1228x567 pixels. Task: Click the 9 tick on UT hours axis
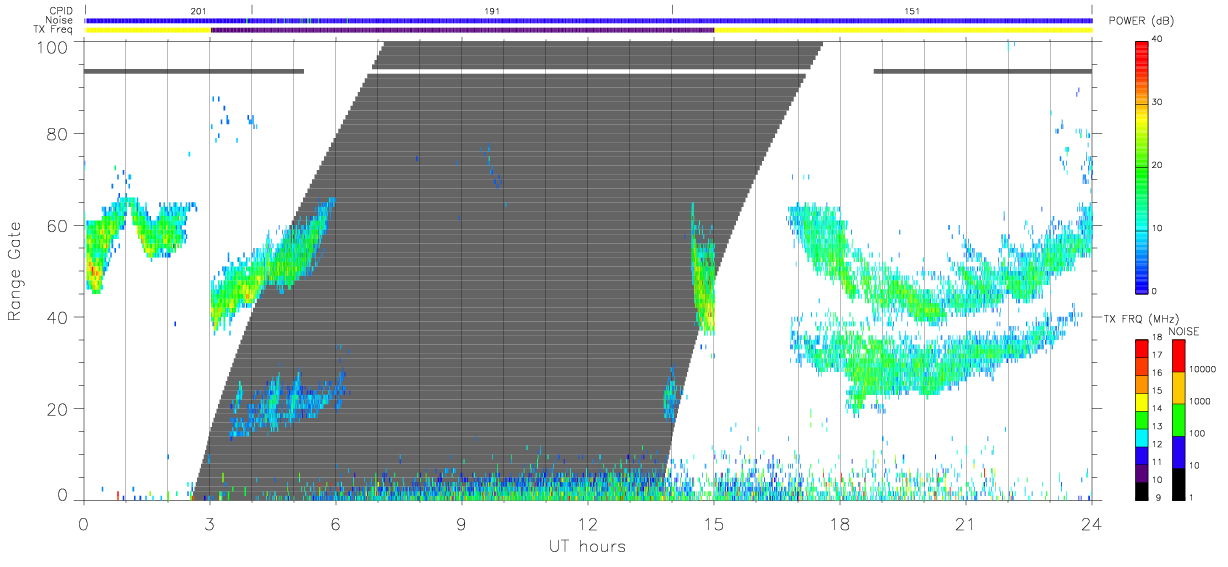point(461,523)
